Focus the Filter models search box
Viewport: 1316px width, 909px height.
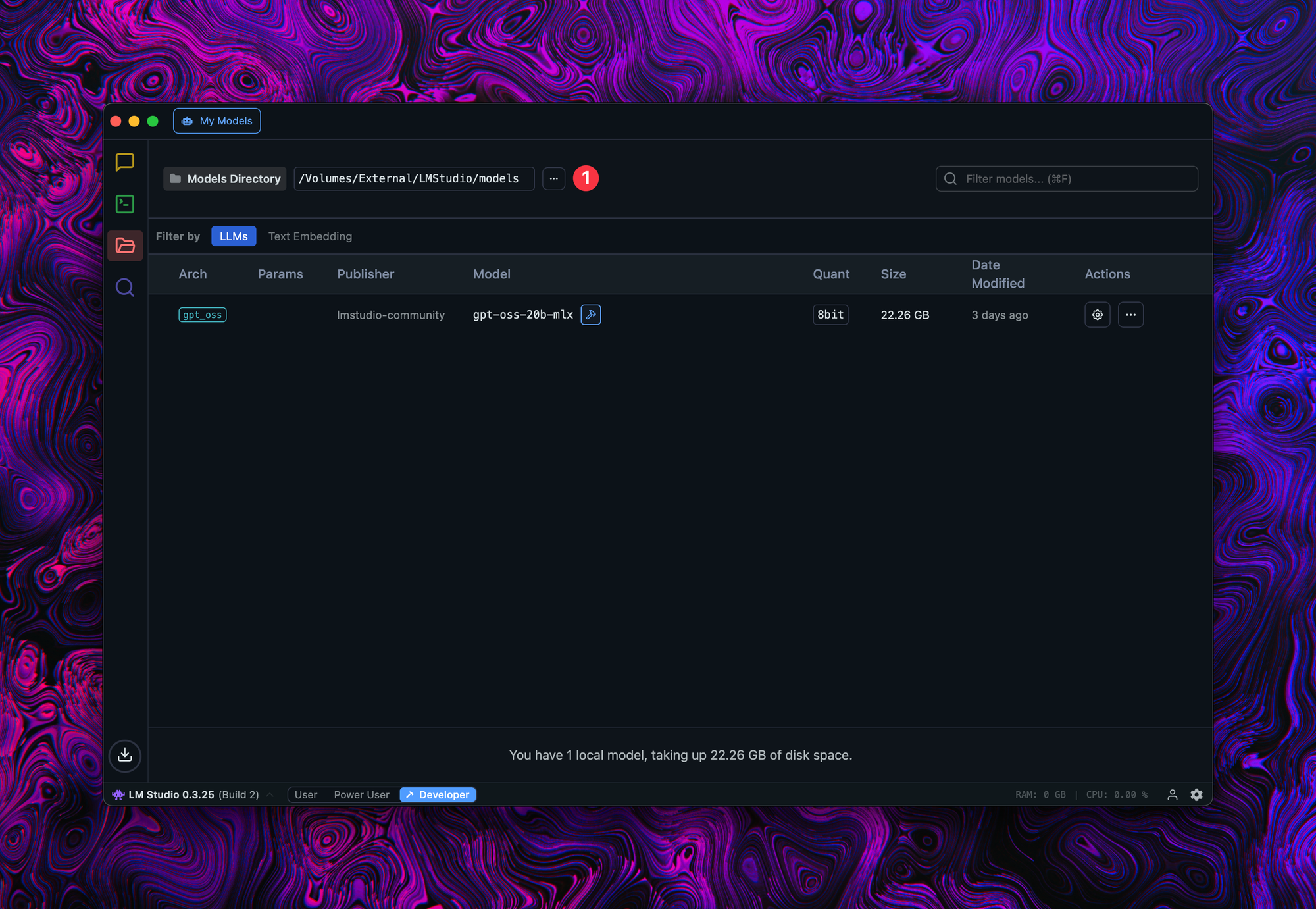[x=1067, y=178]
